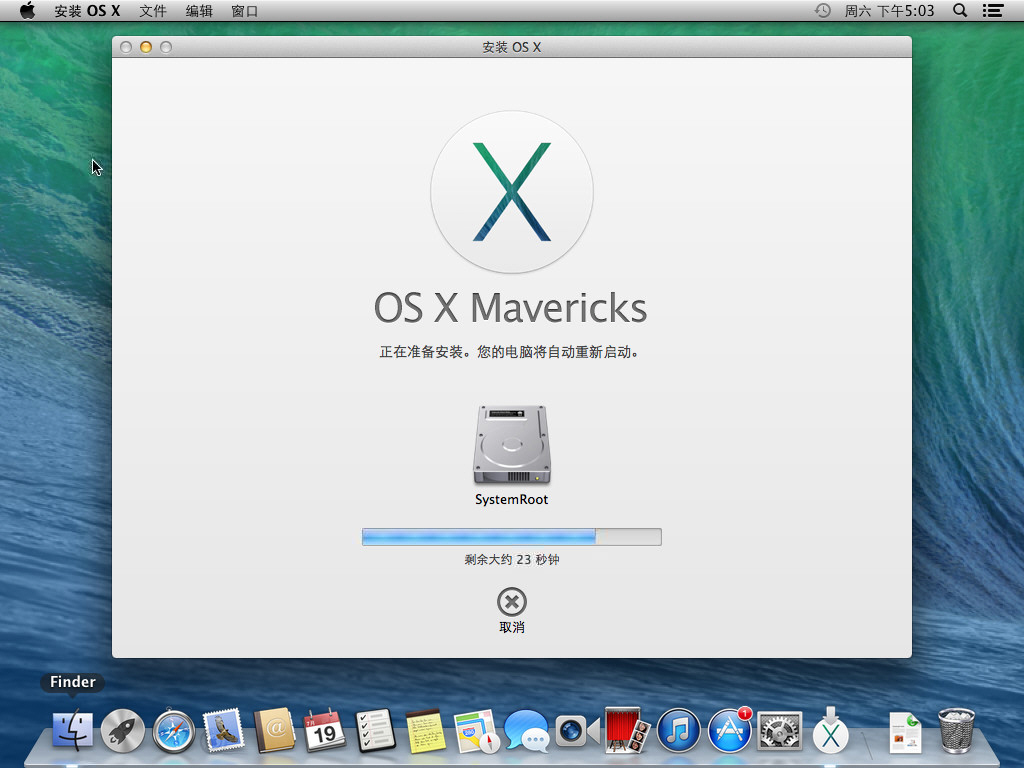Open System Preferences gear icon
This screenshot has height=768, width=1024.
click(779, 730)
